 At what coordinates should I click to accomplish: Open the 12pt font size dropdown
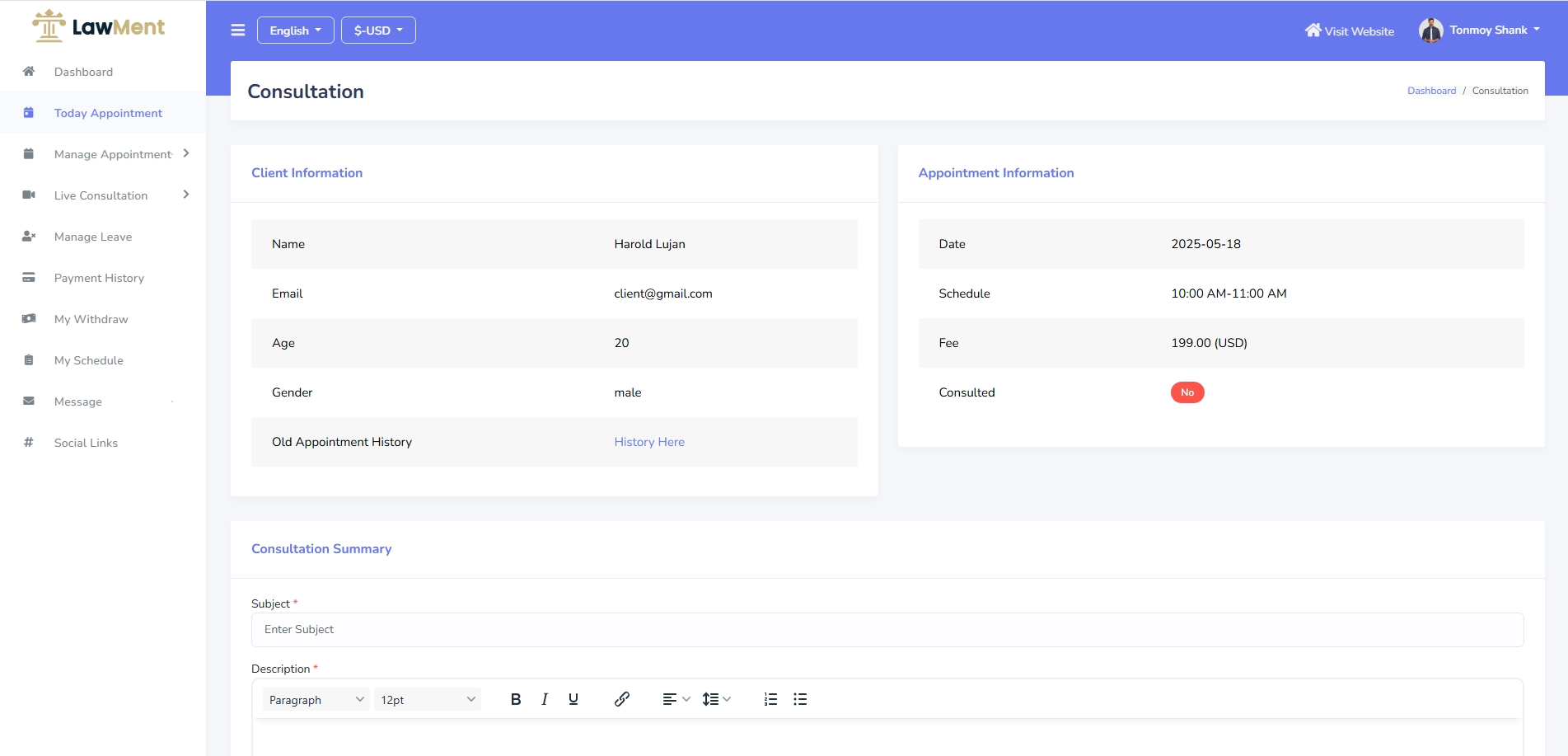pos(427,699)
